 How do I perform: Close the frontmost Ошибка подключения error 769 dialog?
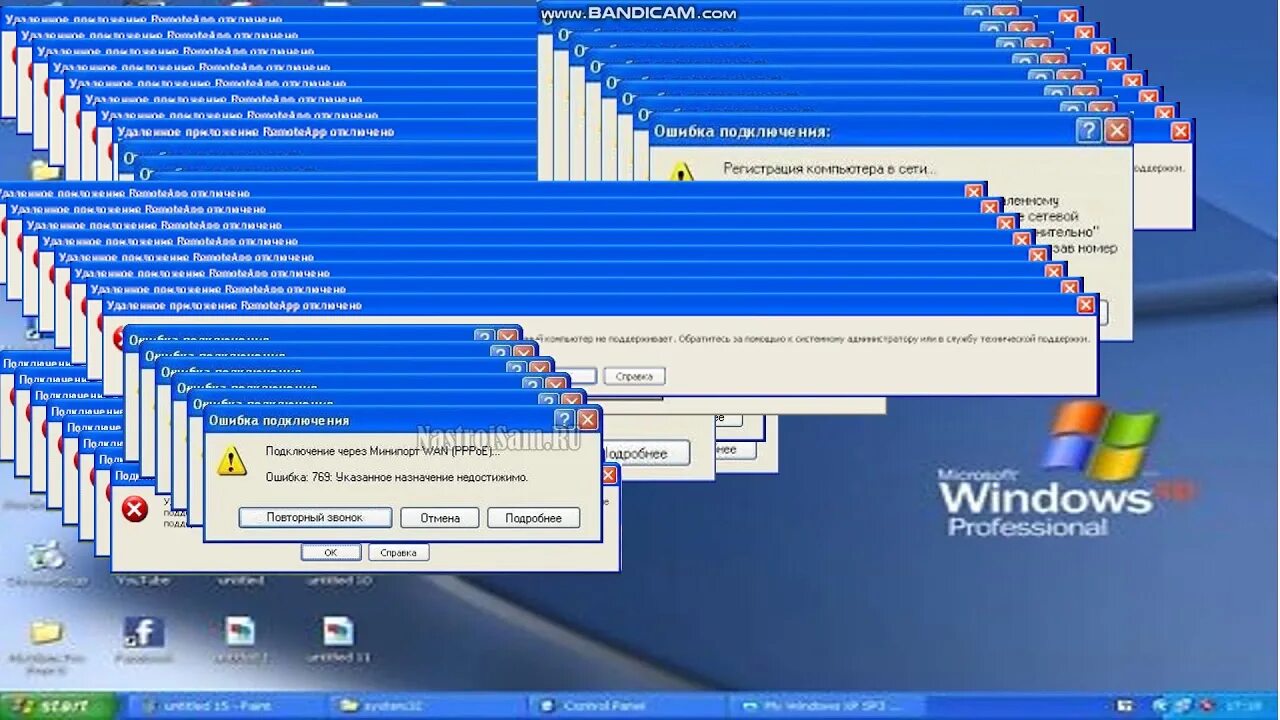point(588,420)
